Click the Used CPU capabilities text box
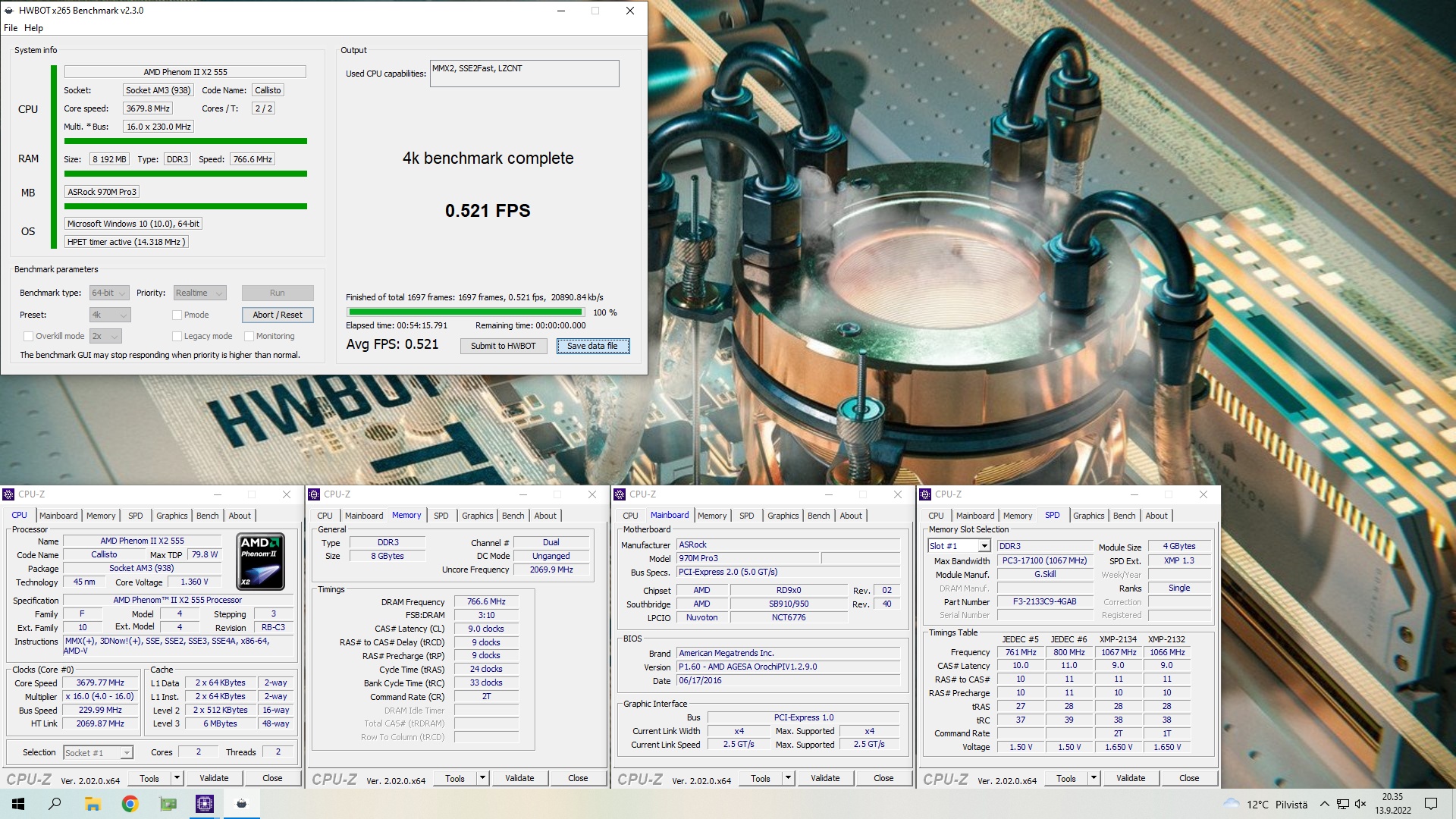The image size is (1456, 819). (525, 74)
